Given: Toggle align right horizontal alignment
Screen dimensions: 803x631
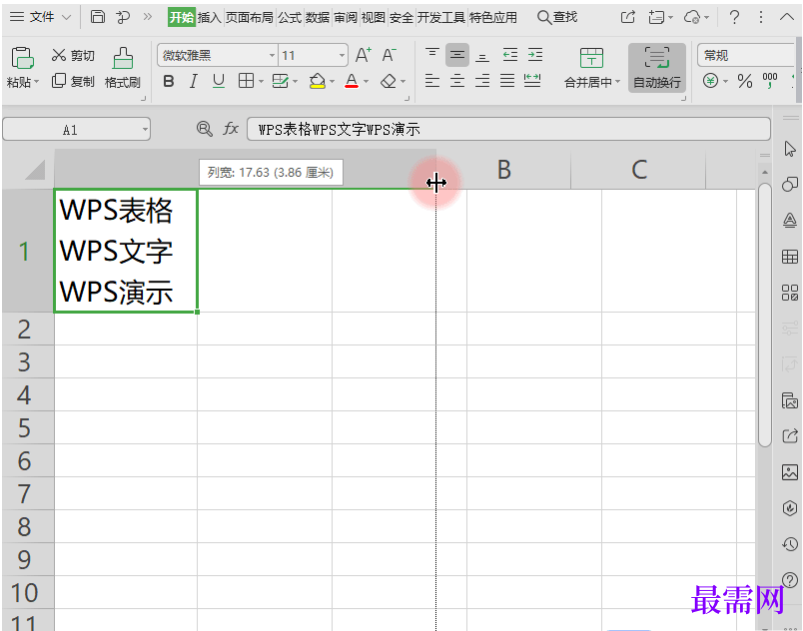Looking at the screenshot, I should 482,81.
